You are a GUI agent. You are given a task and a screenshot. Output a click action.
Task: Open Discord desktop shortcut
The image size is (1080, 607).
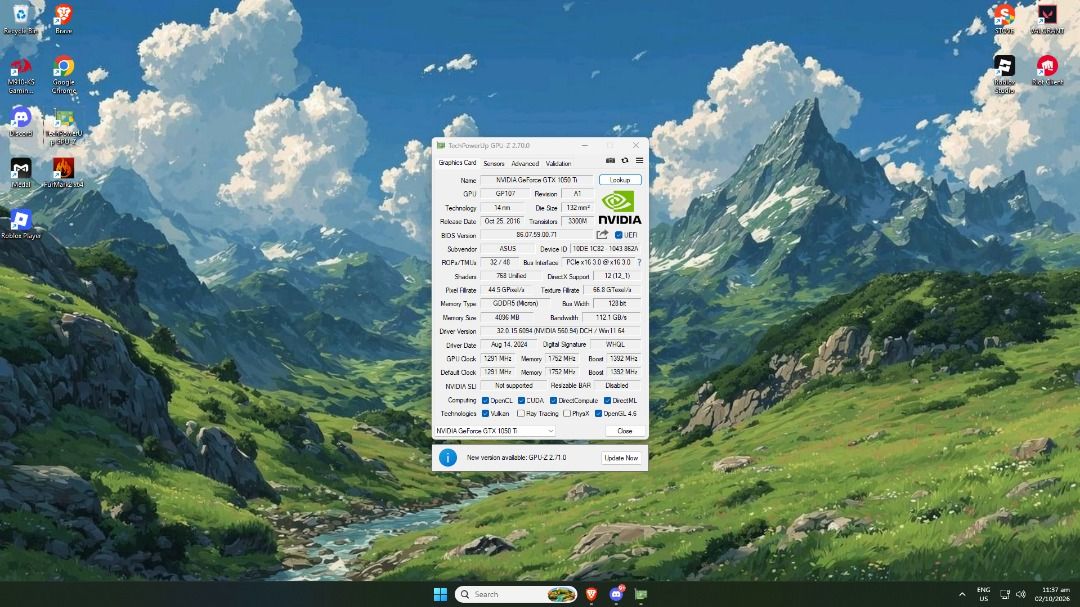tap(21, 123)
